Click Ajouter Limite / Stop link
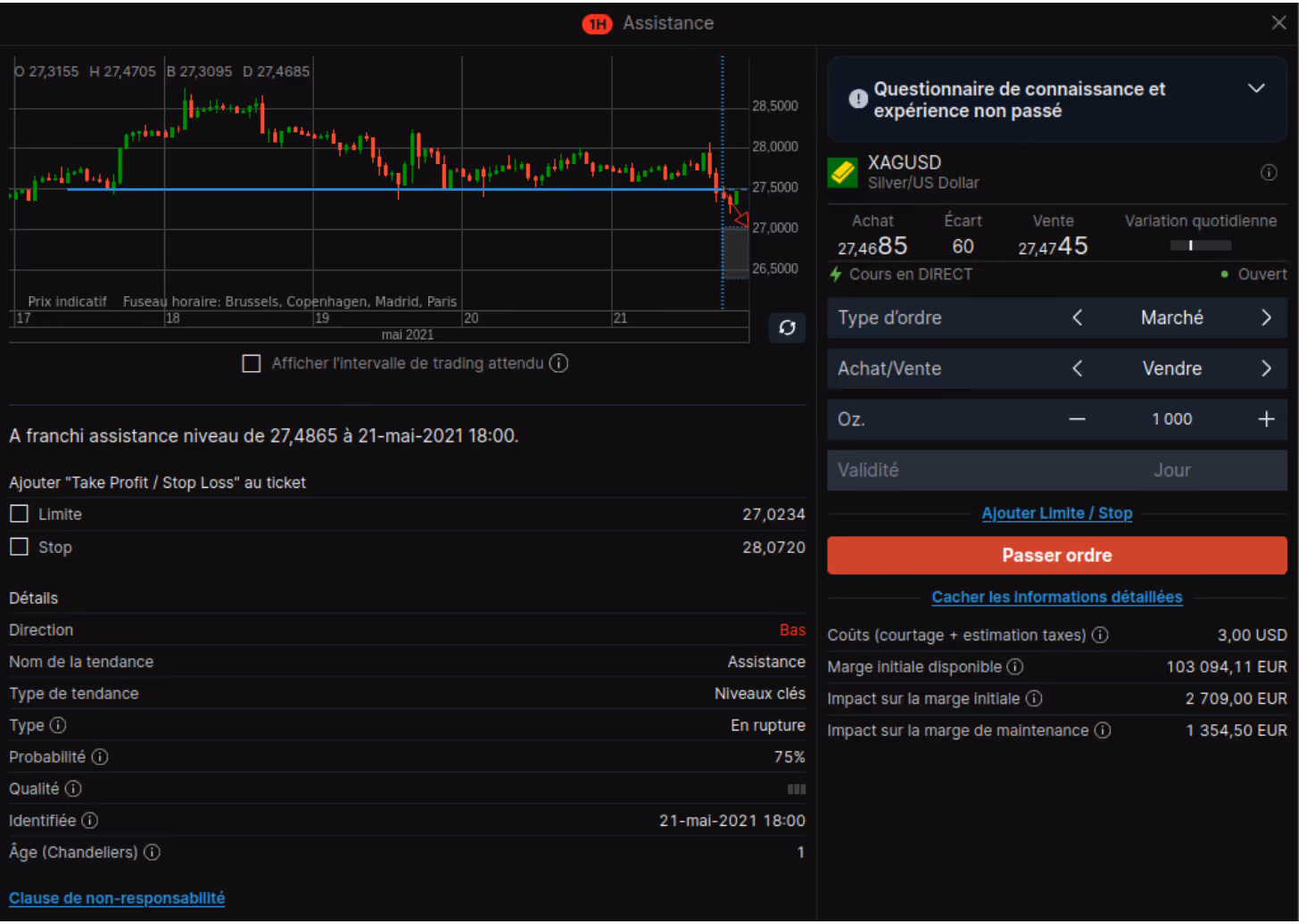 [1057, 514]
